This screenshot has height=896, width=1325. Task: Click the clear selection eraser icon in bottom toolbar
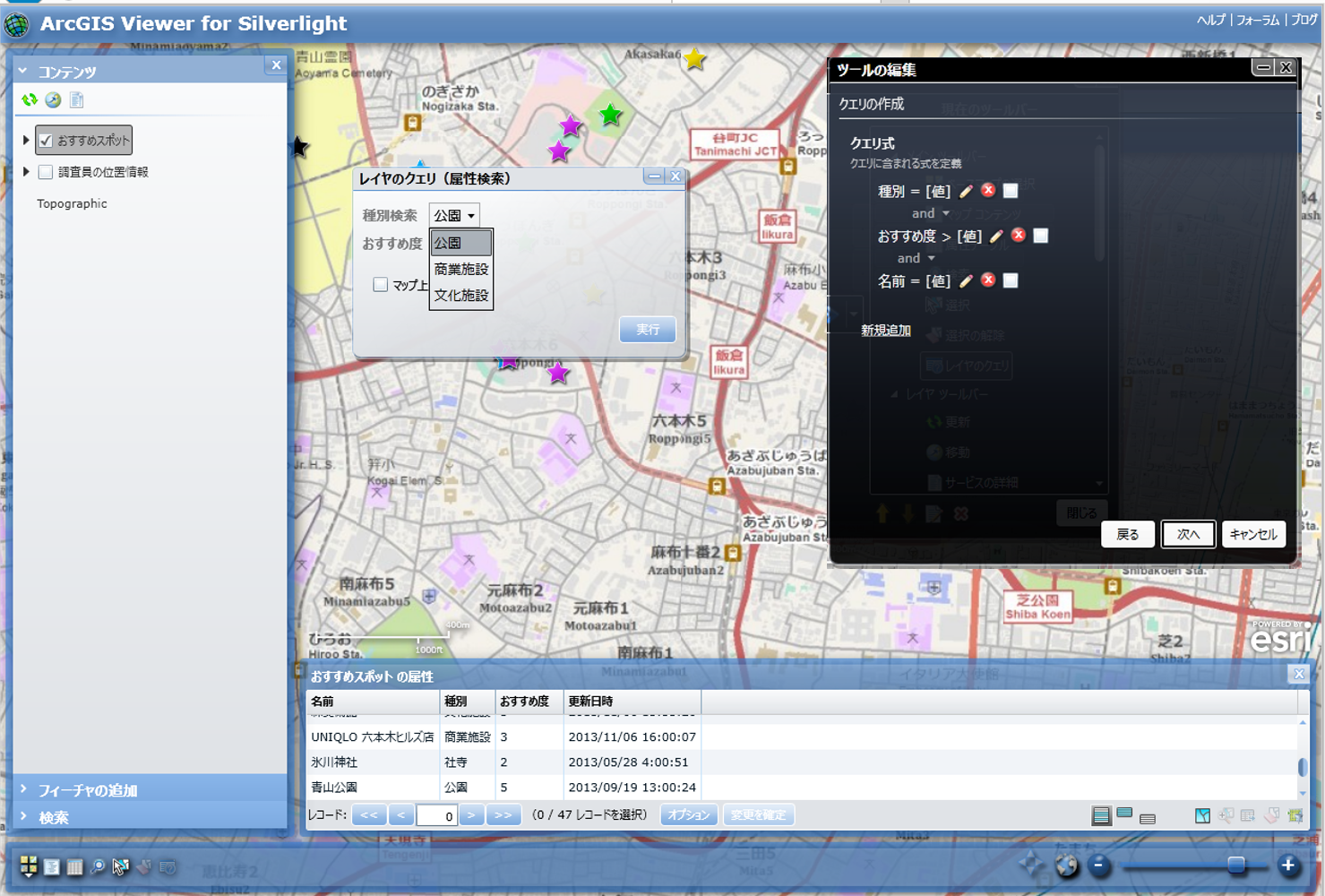(143, 867)
